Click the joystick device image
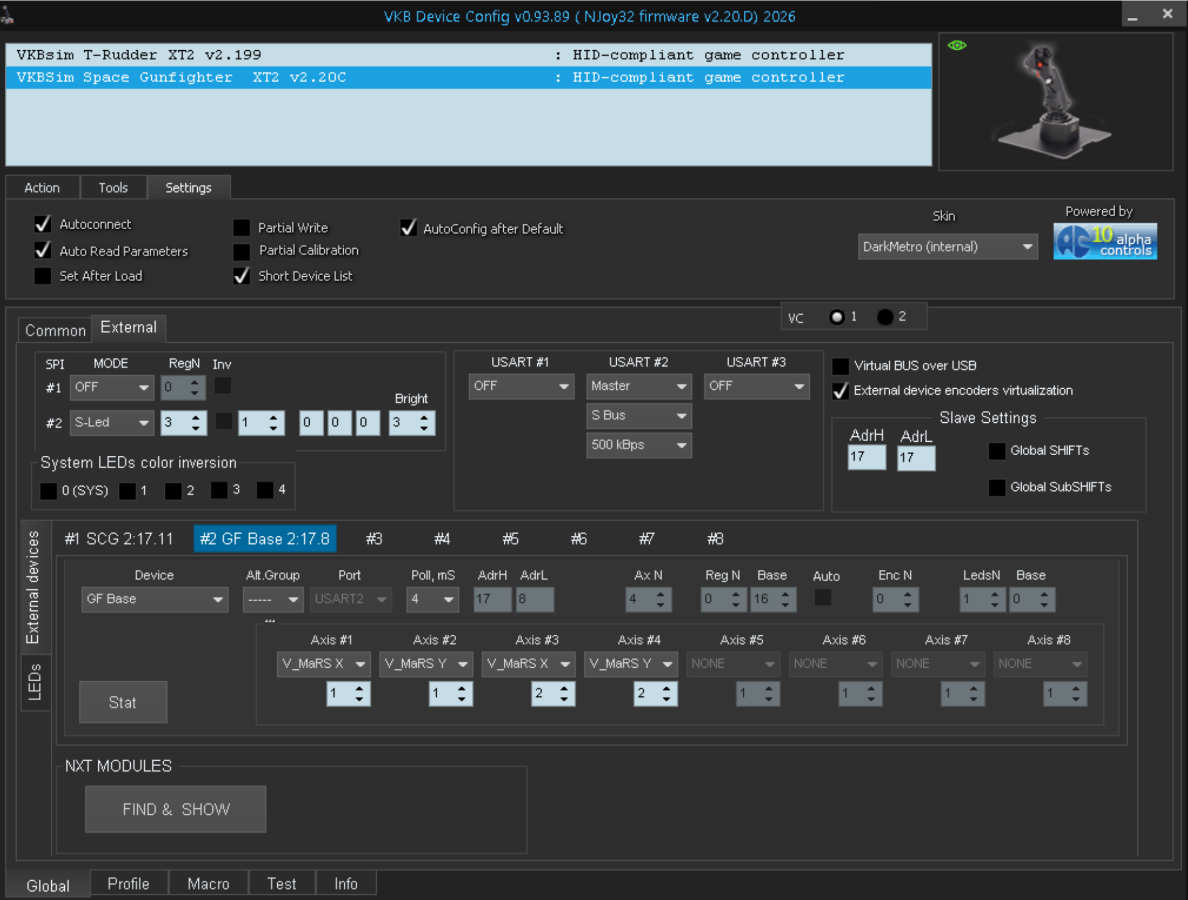Viewport: 1188px width, 900px height. click(x=1055, y=101)
